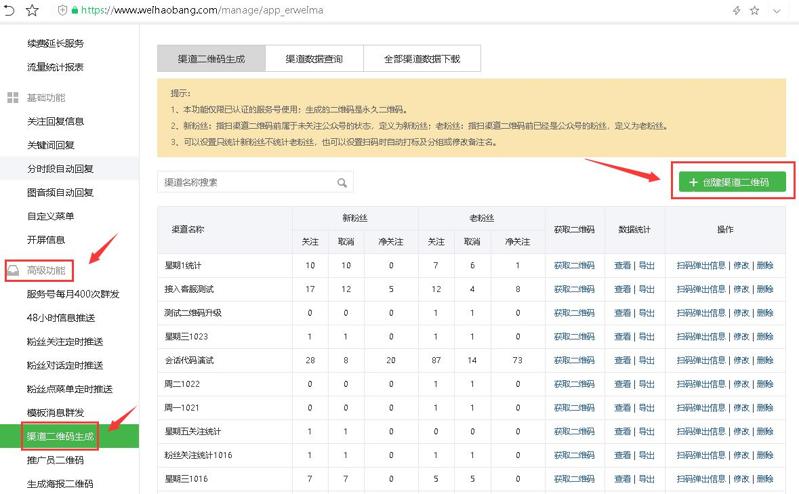Open 粉丝对话定时推送 in sidebar
This screenshot has width=799, height=494.
[65, 365]
